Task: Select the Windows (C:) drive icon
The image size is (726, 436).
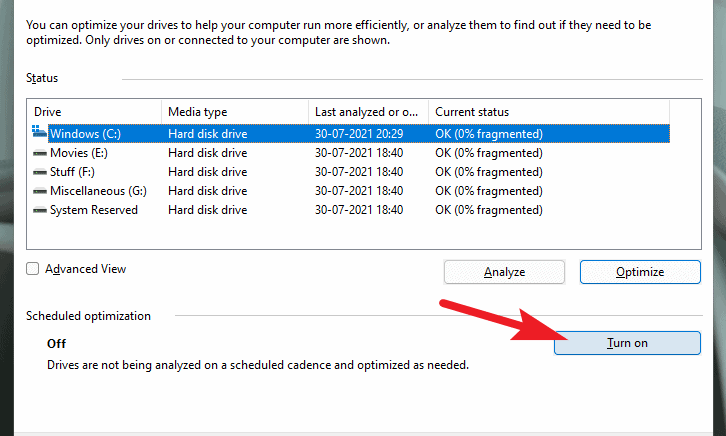Action: pyautogui.click(x=39, y=131)
